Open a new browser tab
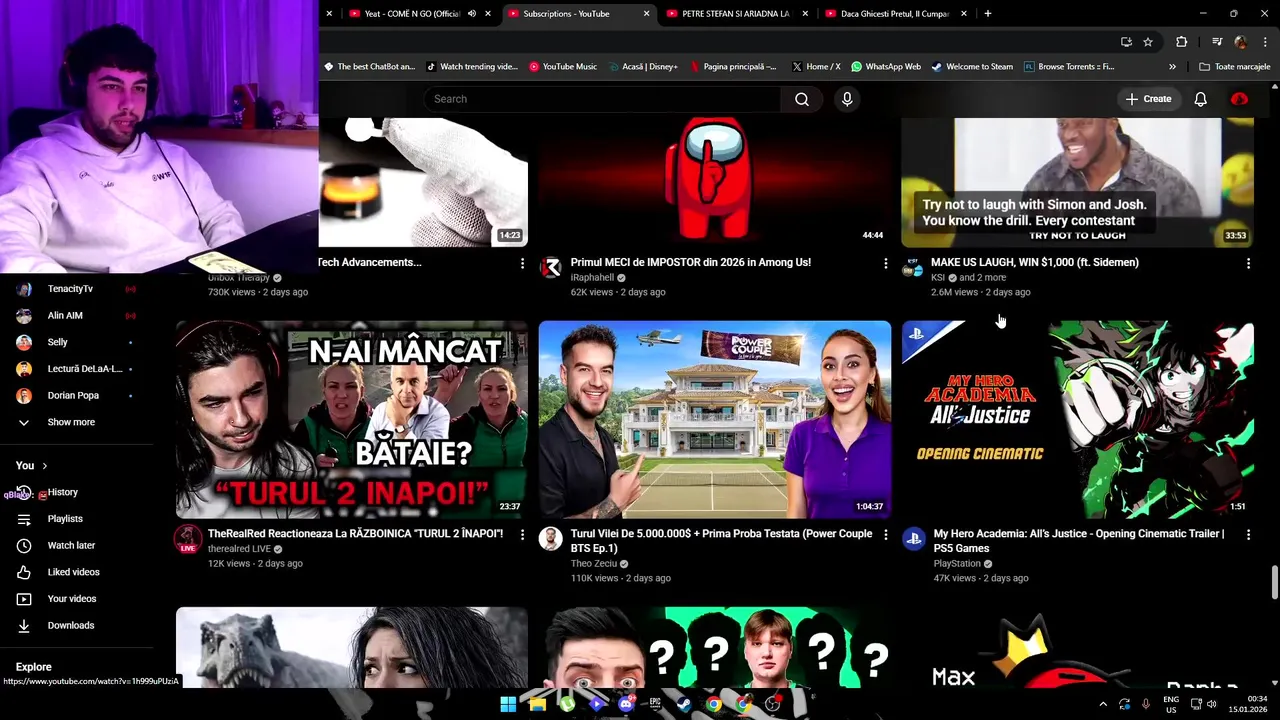This screenshot has width=1280, height=720. point(987,14)
